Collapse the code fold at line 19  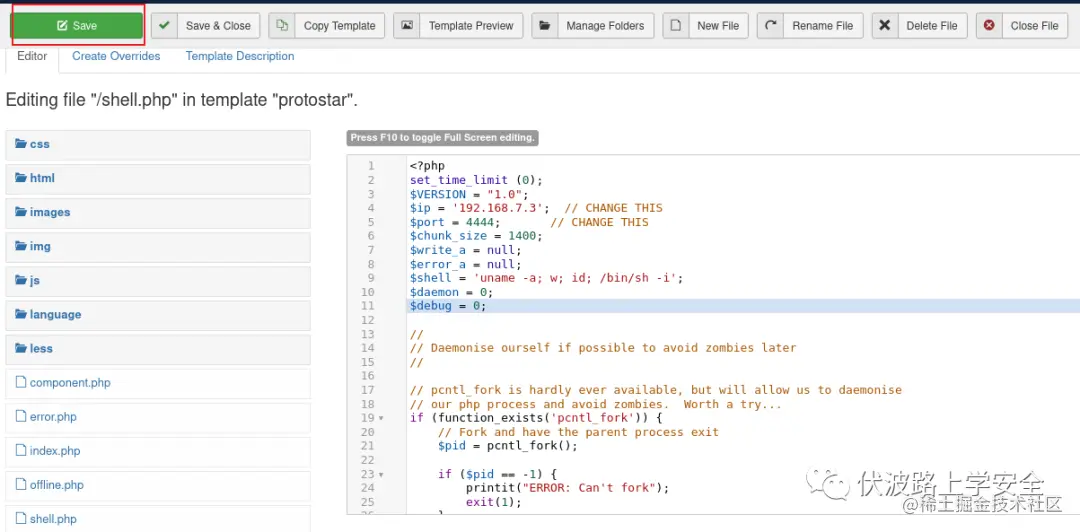(381, 418)
